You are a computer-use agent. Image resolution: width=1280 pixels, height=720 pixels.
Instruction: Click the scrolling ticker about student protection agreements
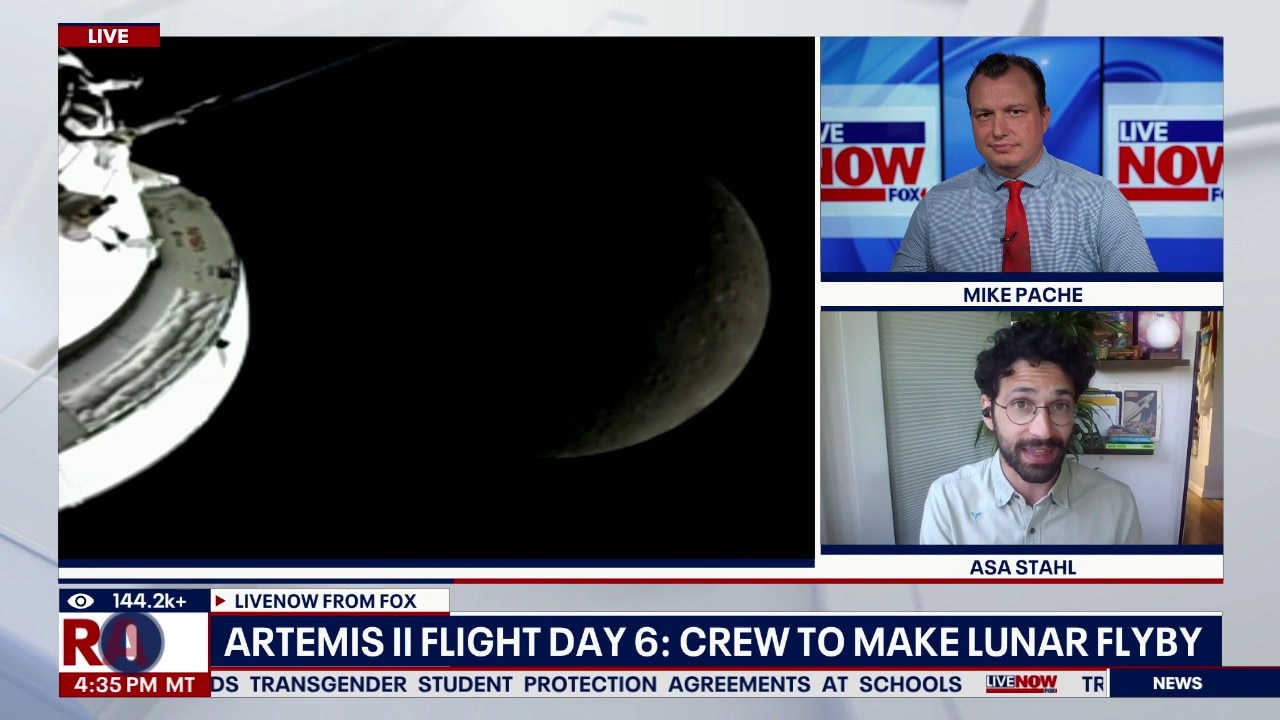point(590,684)
